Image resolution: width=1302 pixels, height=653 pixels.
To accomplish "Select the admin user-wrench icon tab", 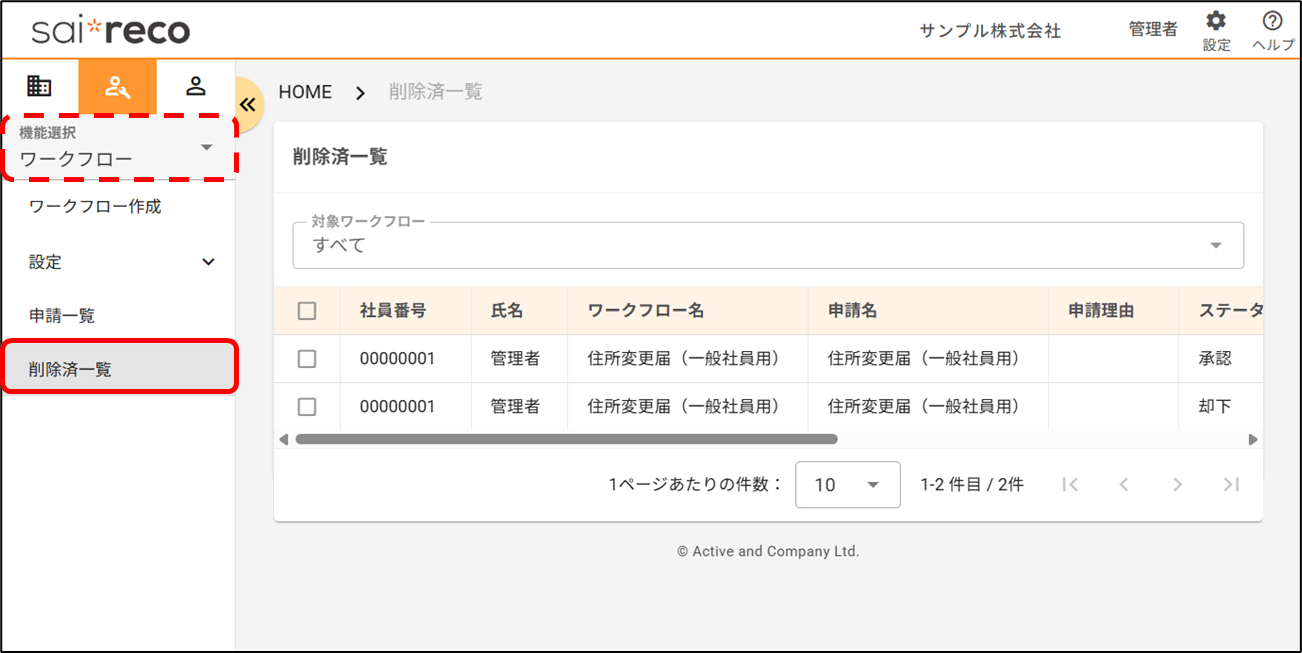I will pos(118,87).
